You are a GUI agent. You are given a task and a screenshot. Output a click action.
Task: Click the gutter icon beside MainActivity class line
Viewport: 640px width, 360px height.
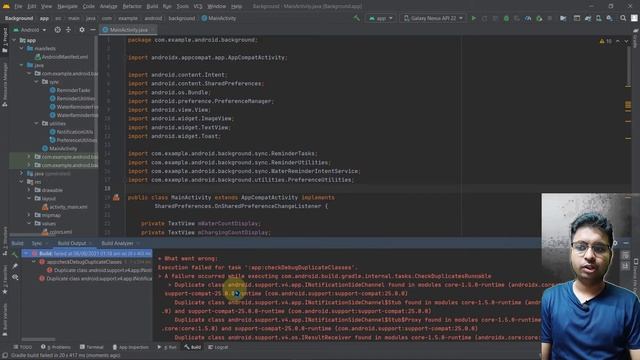pyautogui.click(x=116, y=198)
